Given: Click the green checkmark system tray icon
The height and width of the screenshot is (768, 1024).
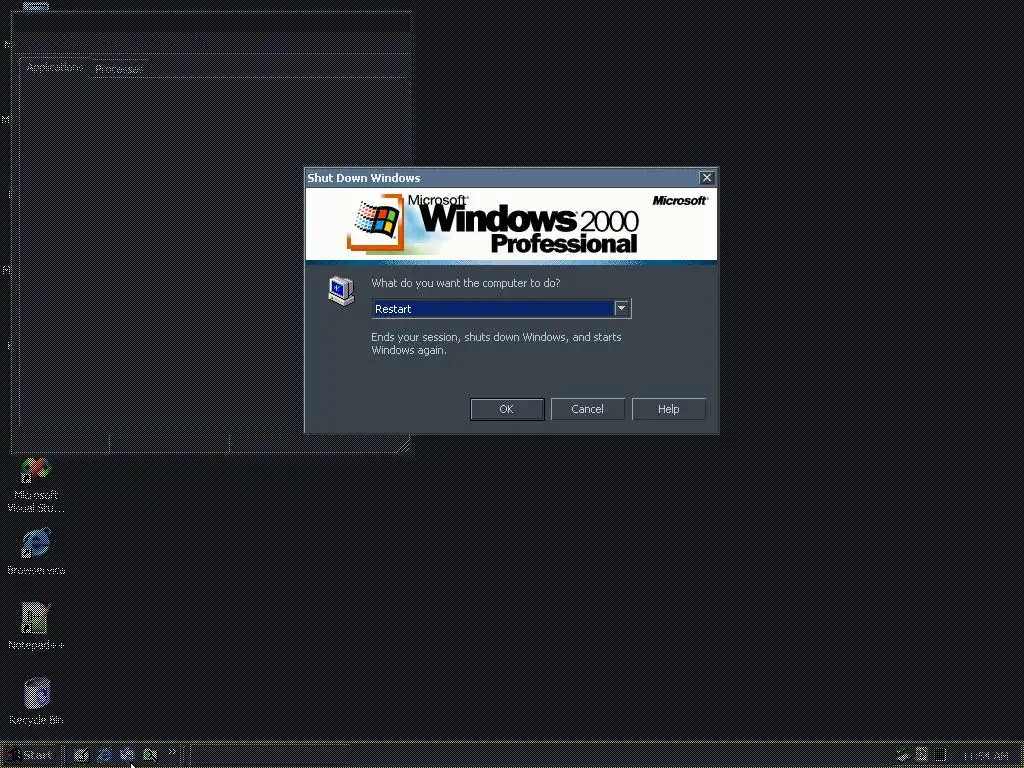Looking at the screenshot, I should 903,755.
